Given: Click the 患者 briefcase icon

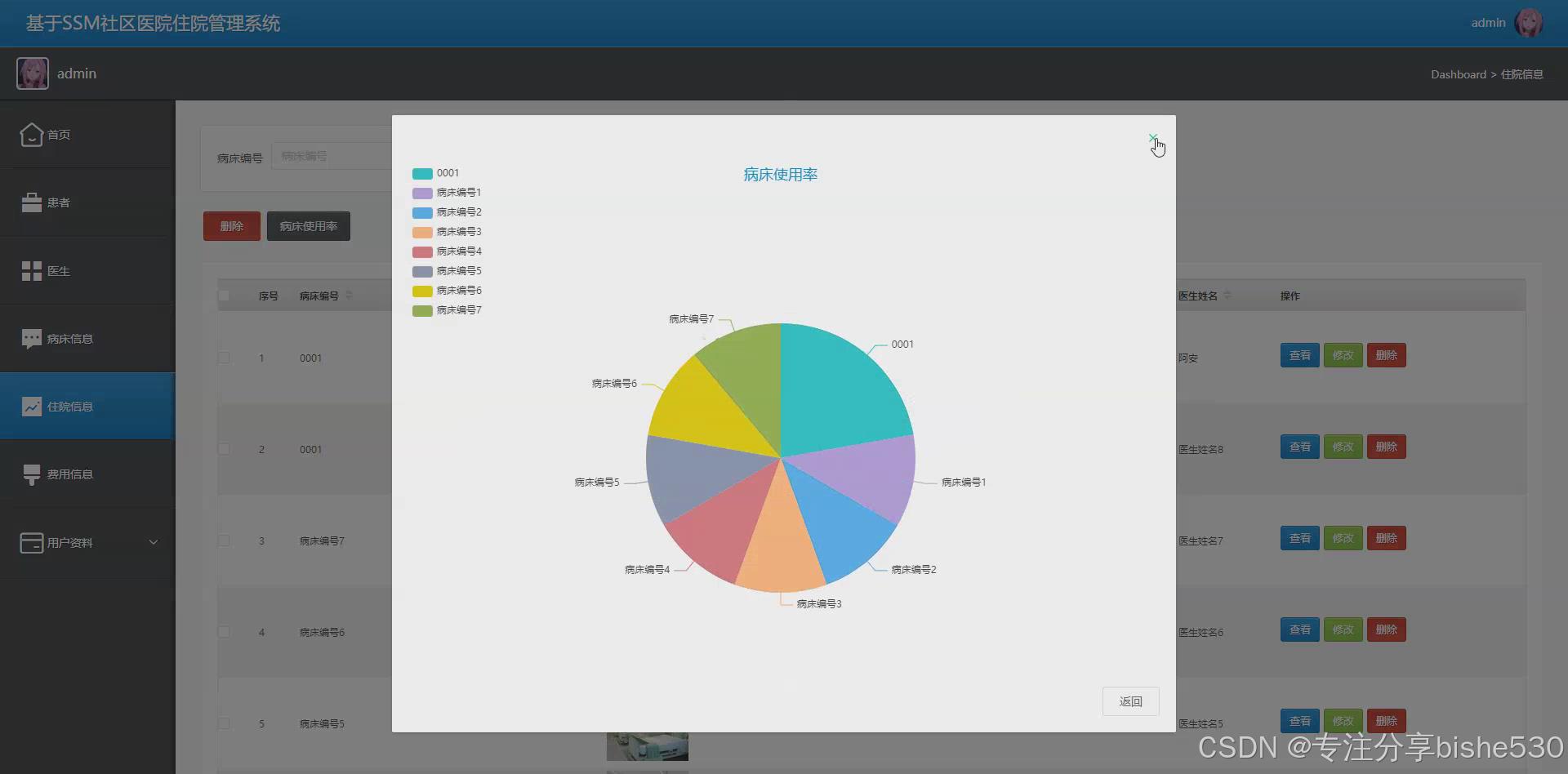Looking at the screenshot, I should click(31, 202).
